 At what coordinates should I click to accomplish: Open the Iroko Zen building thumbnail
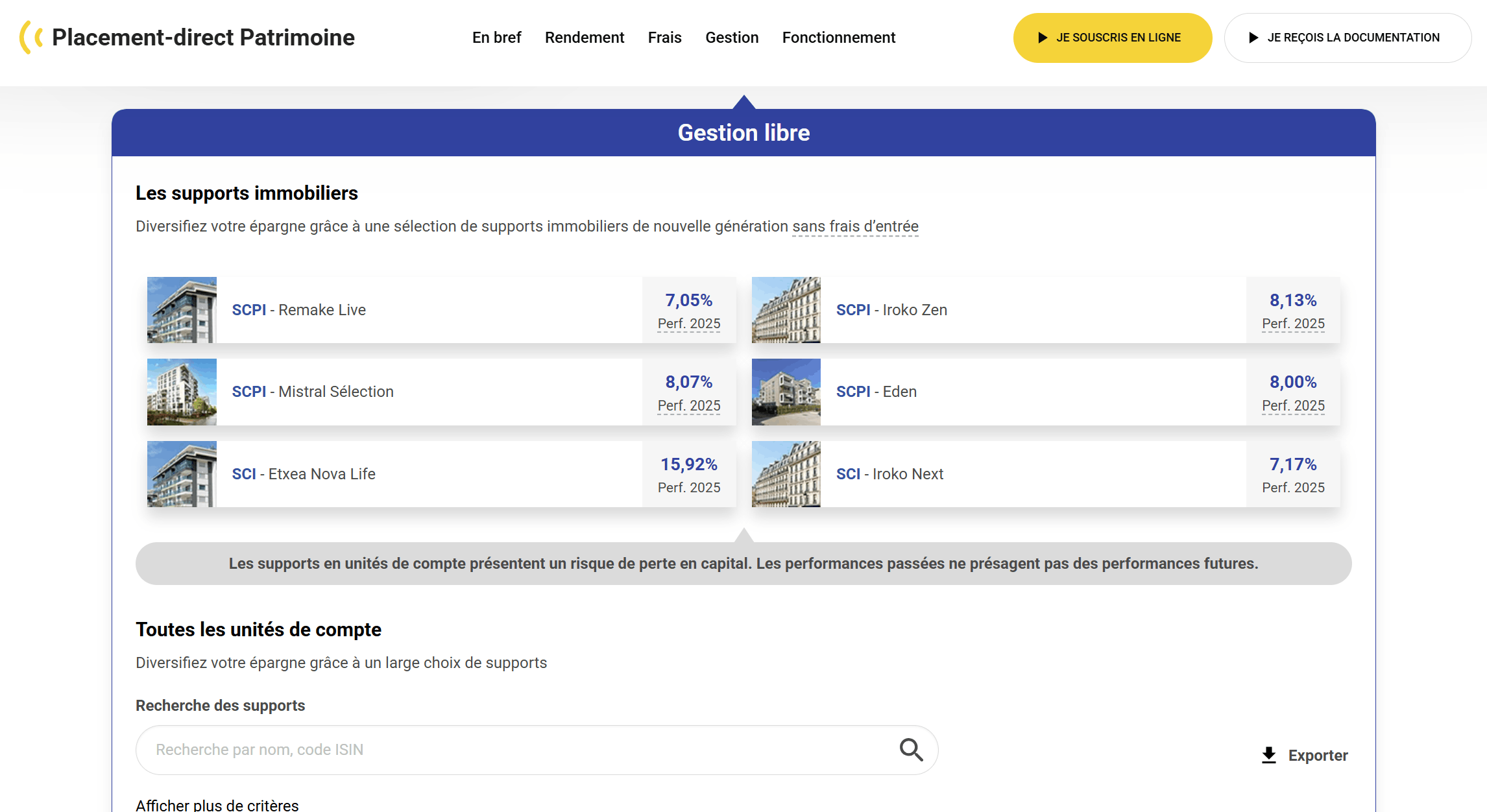(786, 310)
